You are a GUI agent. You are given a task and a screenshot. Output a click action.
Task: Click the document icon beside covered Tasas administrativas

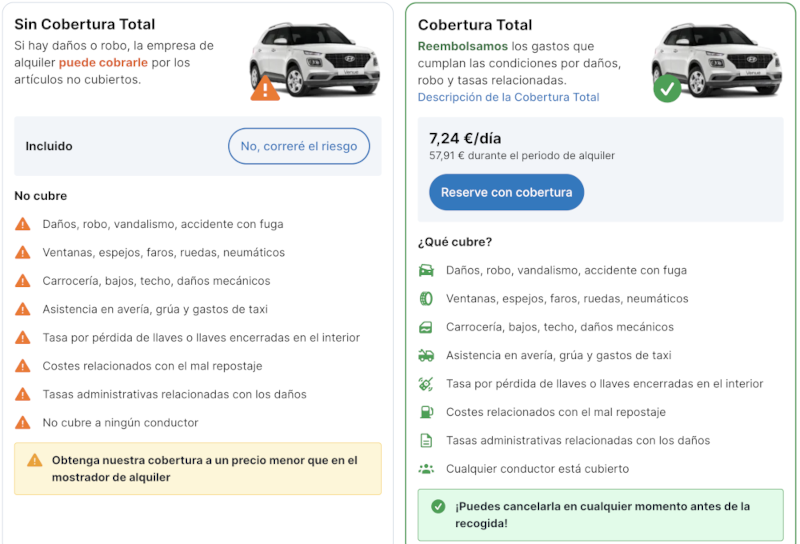pos(426,440)
